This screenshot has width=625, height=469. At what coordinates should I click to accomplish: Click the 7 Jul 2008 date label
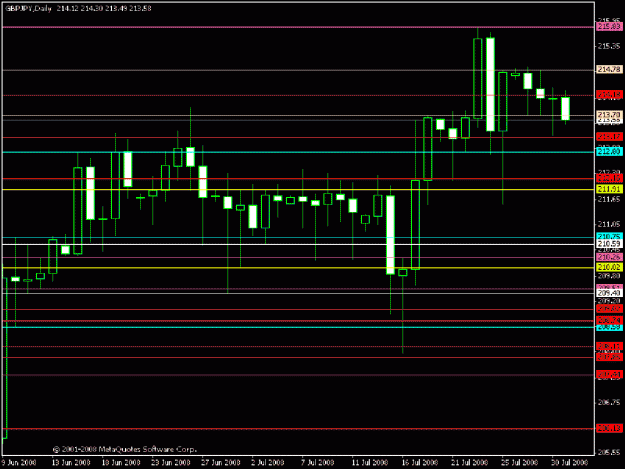317,463
